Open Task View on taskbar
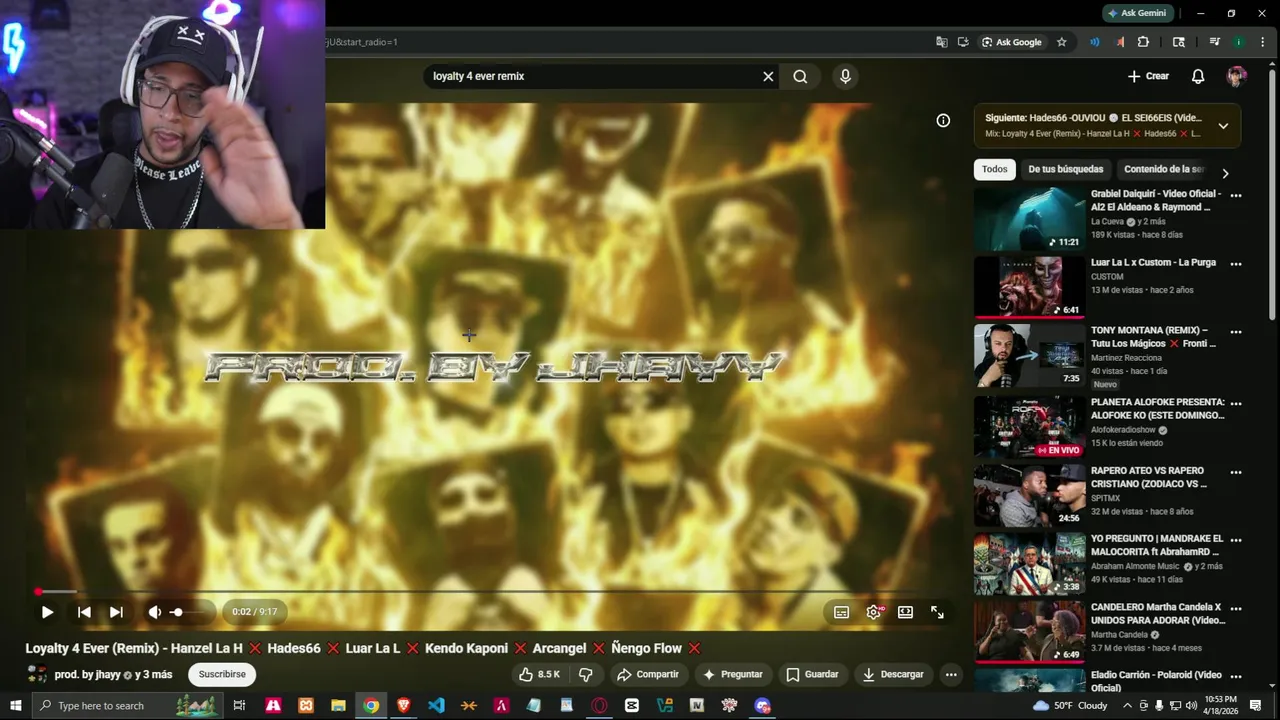 pyautogui.click(x=239, y=705)
